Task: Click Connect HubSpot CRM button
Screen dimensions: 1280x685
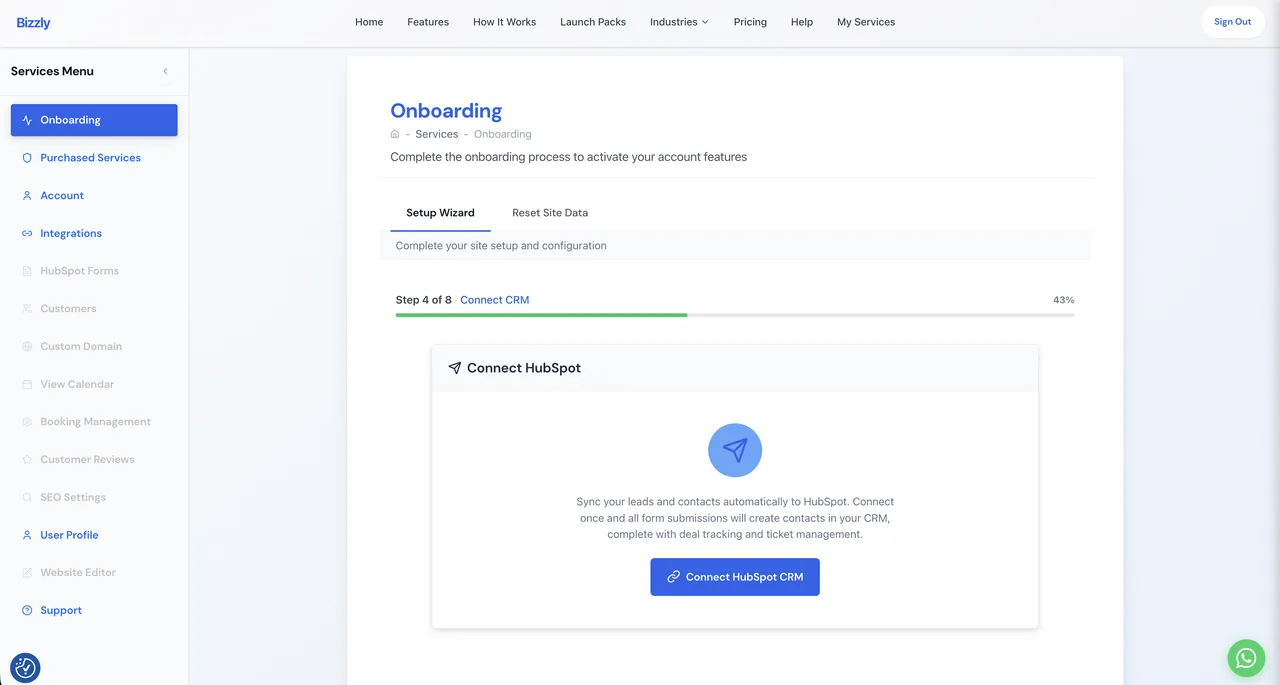Action: tap(735, 577)
